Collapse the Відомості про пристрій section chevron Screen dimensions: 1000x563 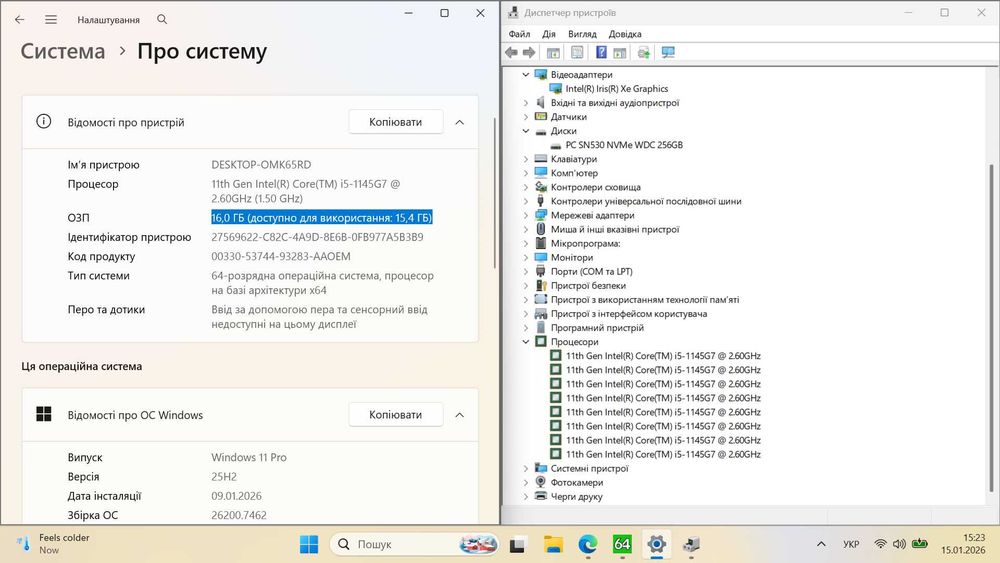coord(459,122)
